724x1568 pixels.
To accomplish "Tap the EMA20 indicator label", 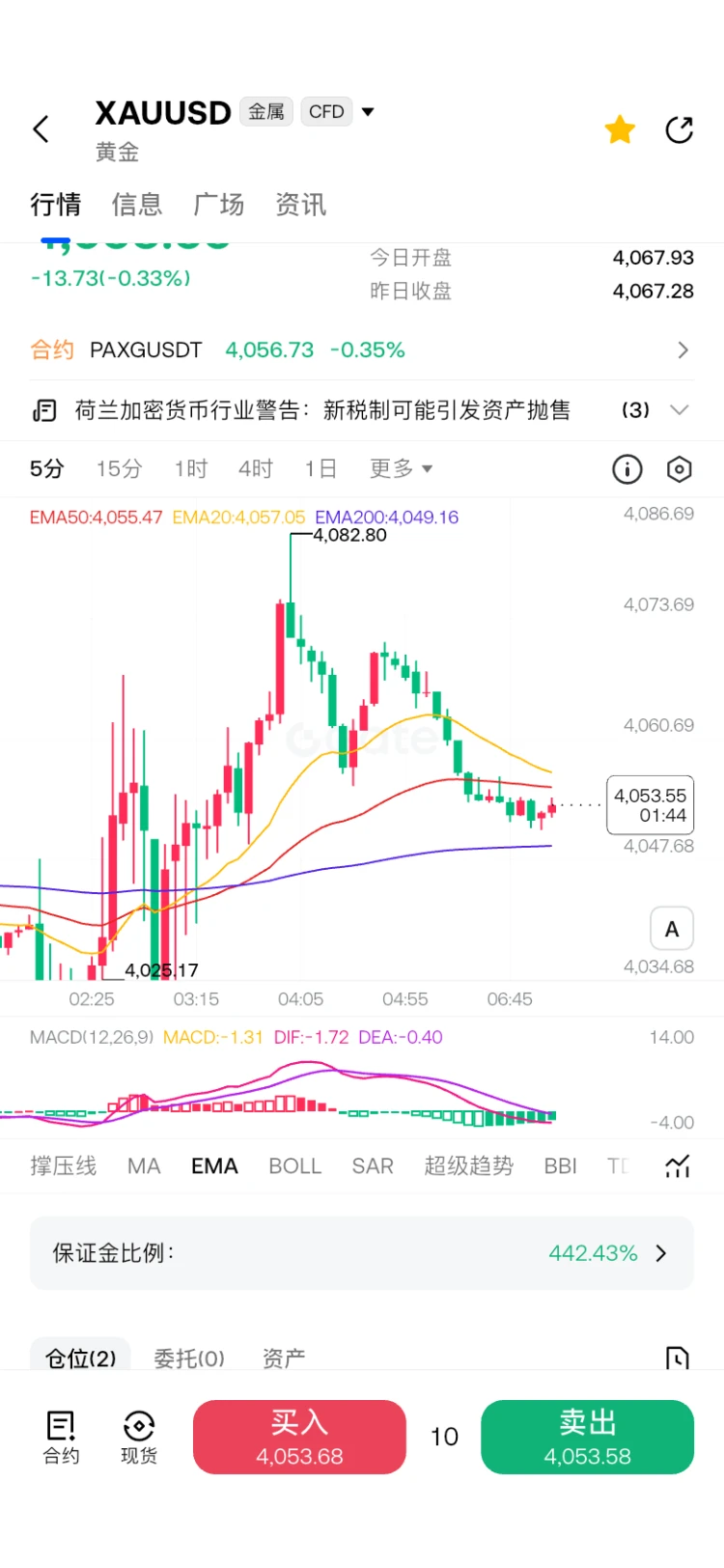I will (238, 518).
